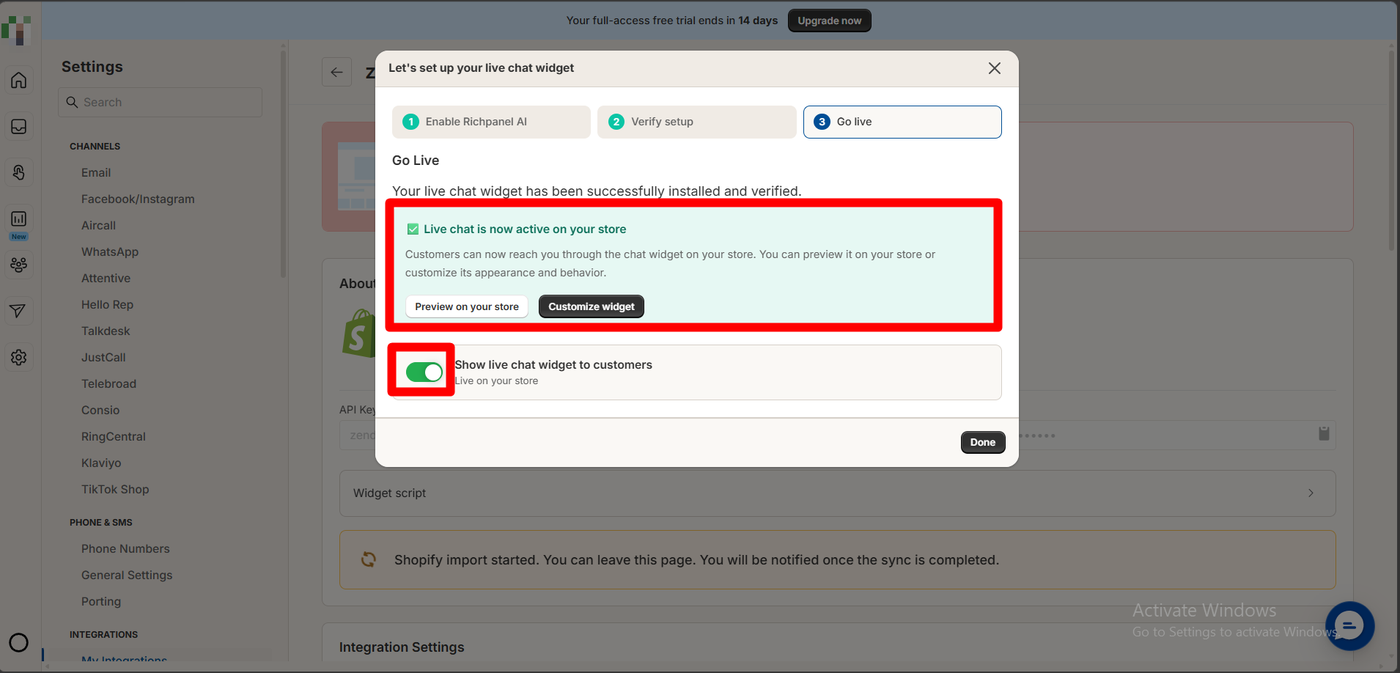Click Preview on your store button
1400x673 pixels.
coord(467,307)
